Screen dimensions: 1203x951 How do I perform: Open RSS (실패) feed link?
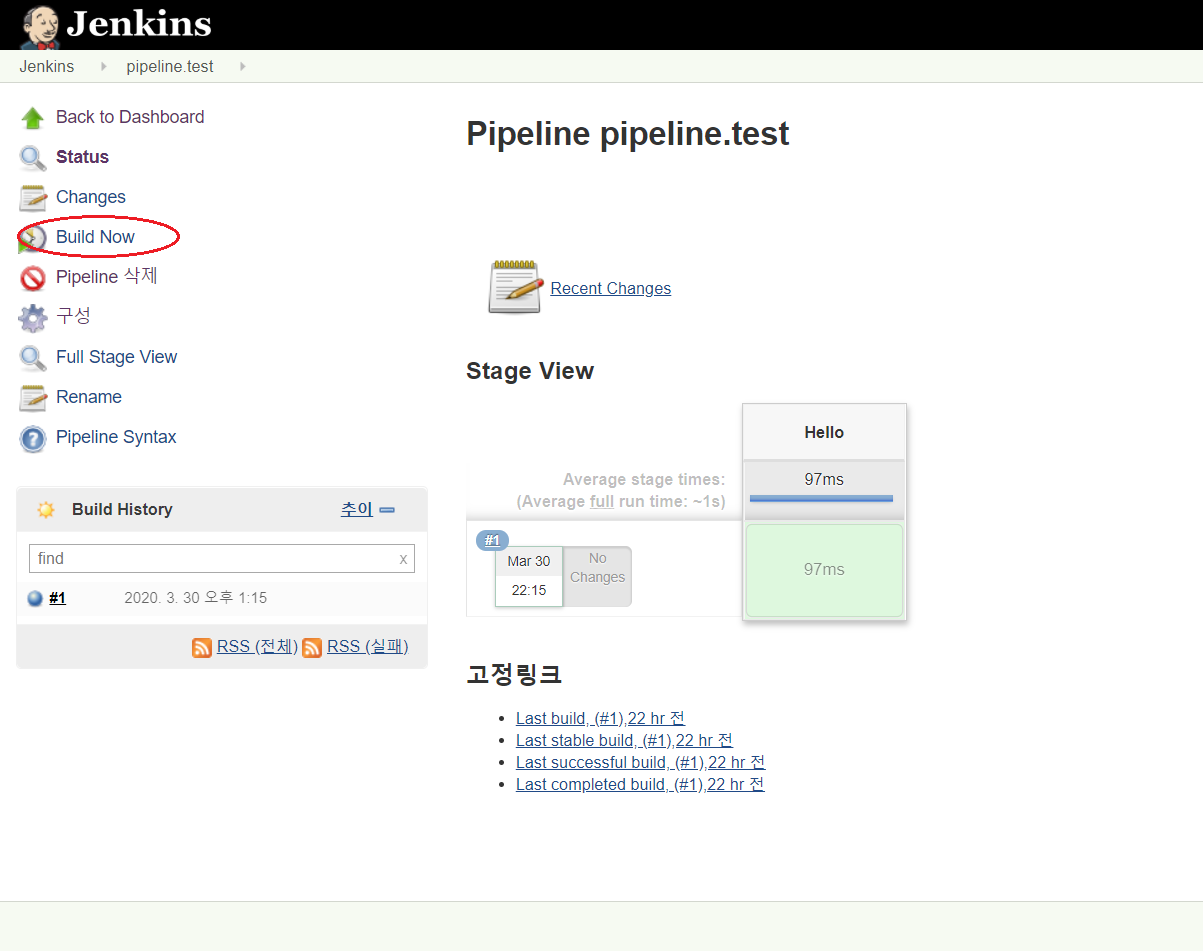pos(368,647)
